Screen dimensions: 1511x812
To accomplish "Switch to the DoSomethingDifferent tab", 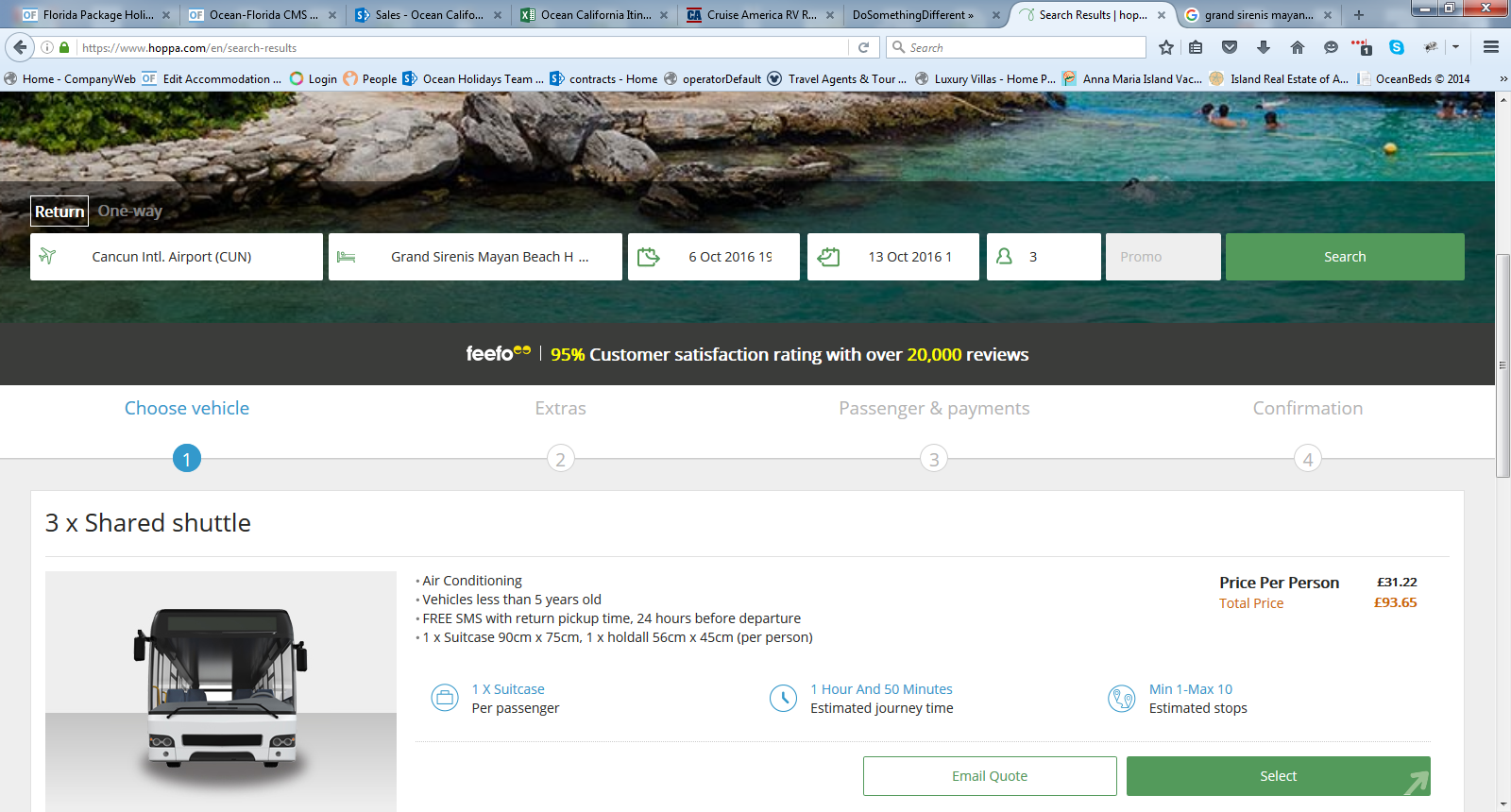I will 925,15.
